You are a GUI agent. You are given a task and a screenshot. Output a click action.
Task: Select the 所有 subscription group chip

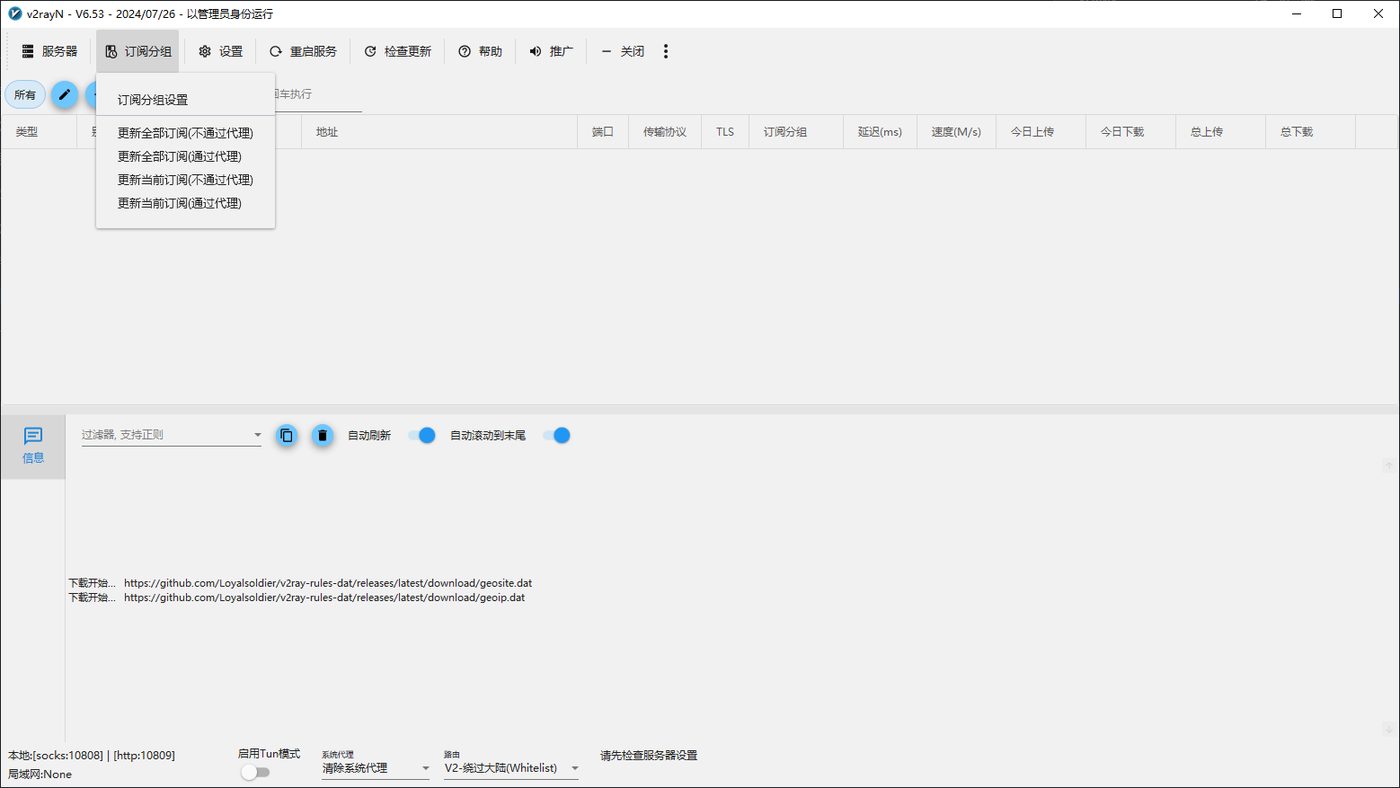(25, 95)
